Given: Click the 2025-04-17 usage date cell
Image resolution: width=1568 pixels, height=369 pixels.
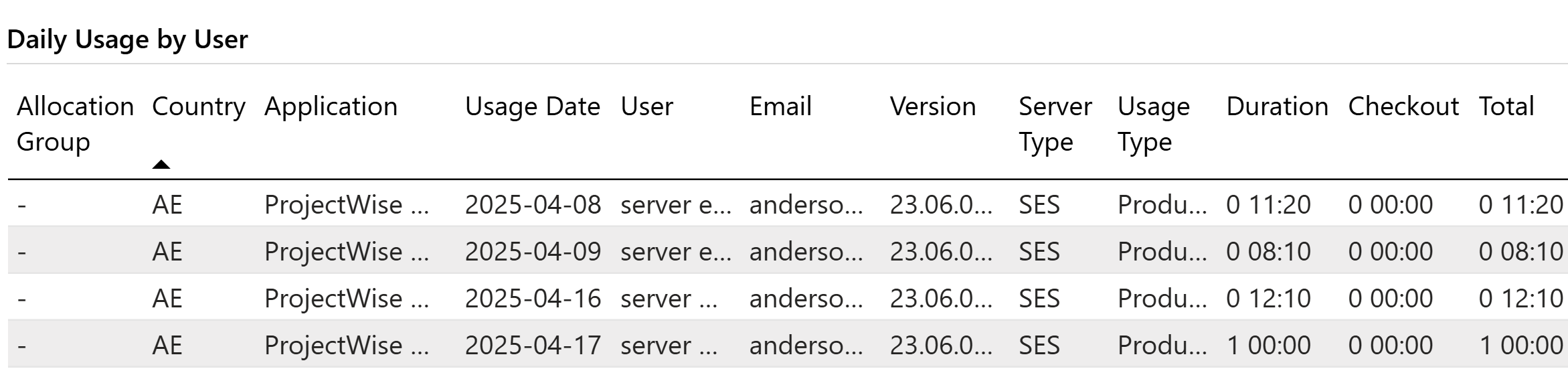Looking at the screenshot, I should click(533, 346).
